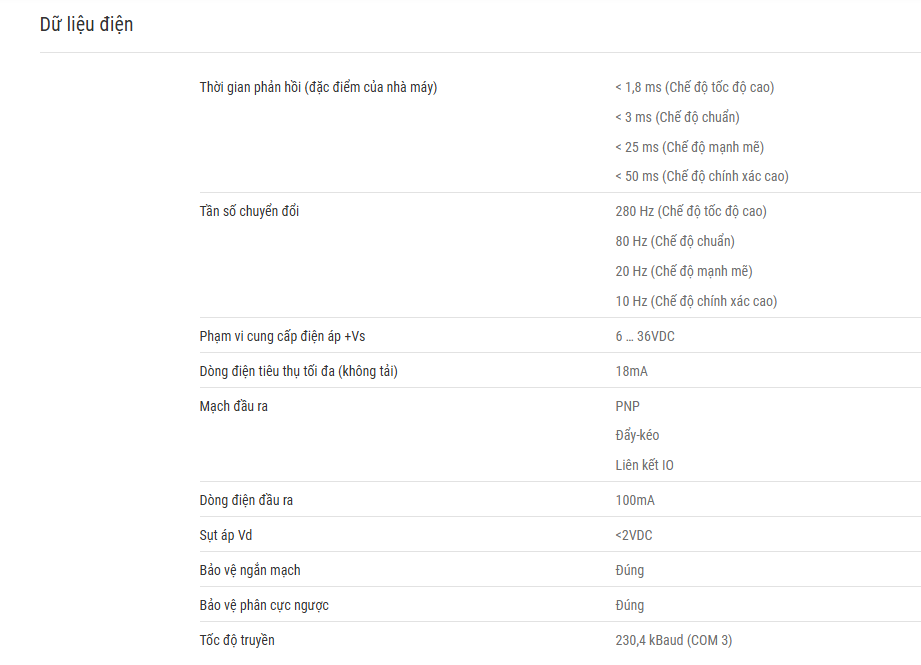The width and height of the screenshot is (921, 665).
Task: Select the "Tần số chuyển đổi" label
Action: click(249, 211)
